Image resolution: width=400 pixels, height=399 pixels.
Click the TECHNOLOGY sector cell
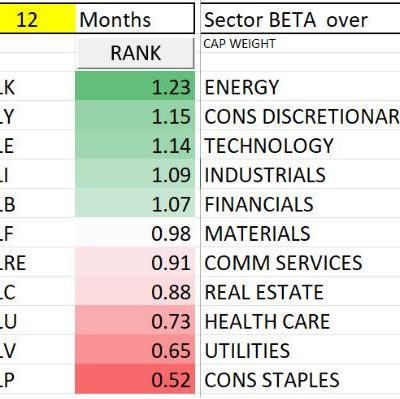pyautogui.click(x=300, y=144)
